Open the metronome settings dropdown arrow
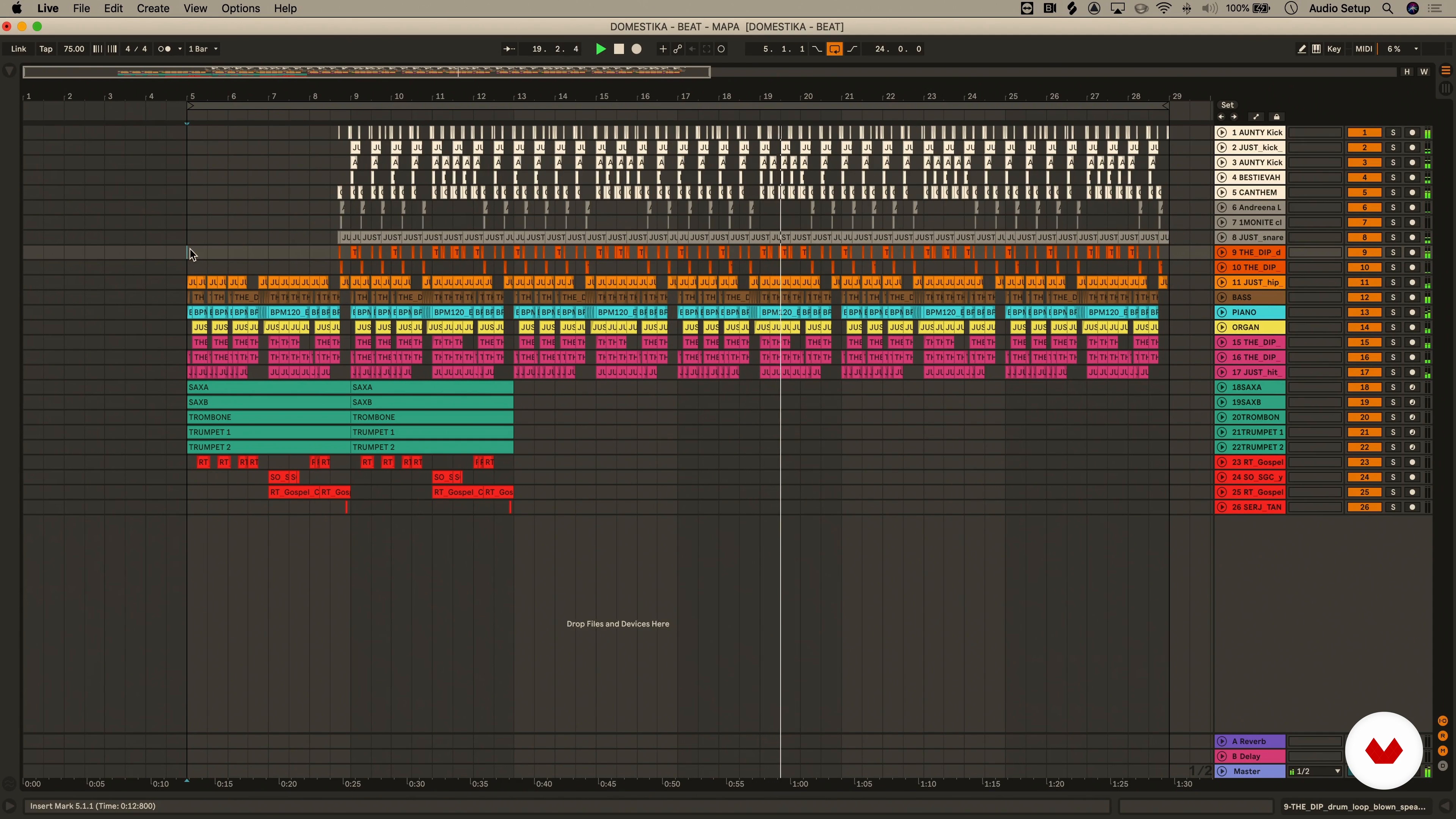Image resolution: width=1456 pixels, height=819 pixels. point(180,49)
